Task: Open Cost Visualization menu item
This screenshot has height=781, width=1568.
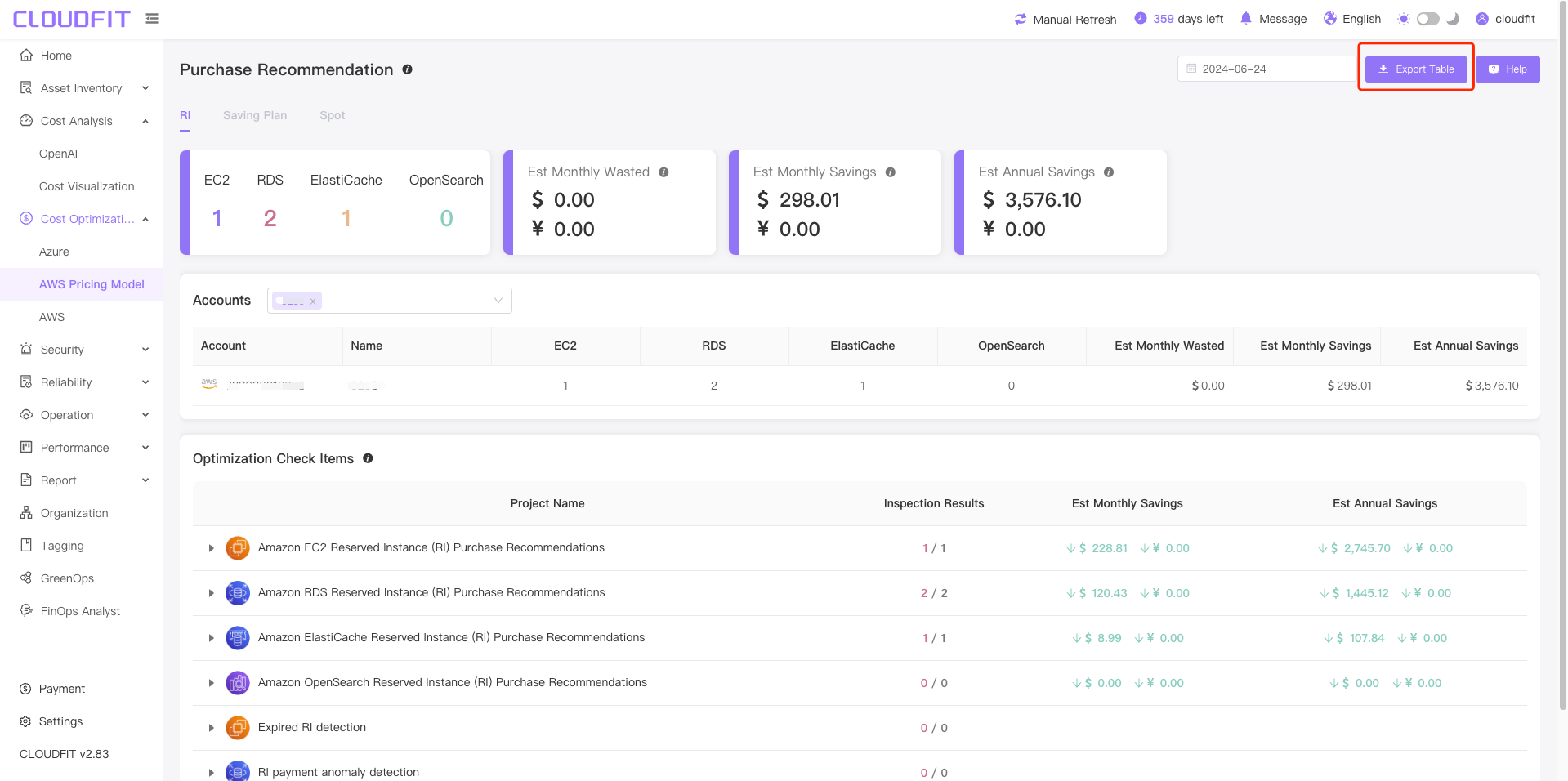Action: [x=87, y=186]
